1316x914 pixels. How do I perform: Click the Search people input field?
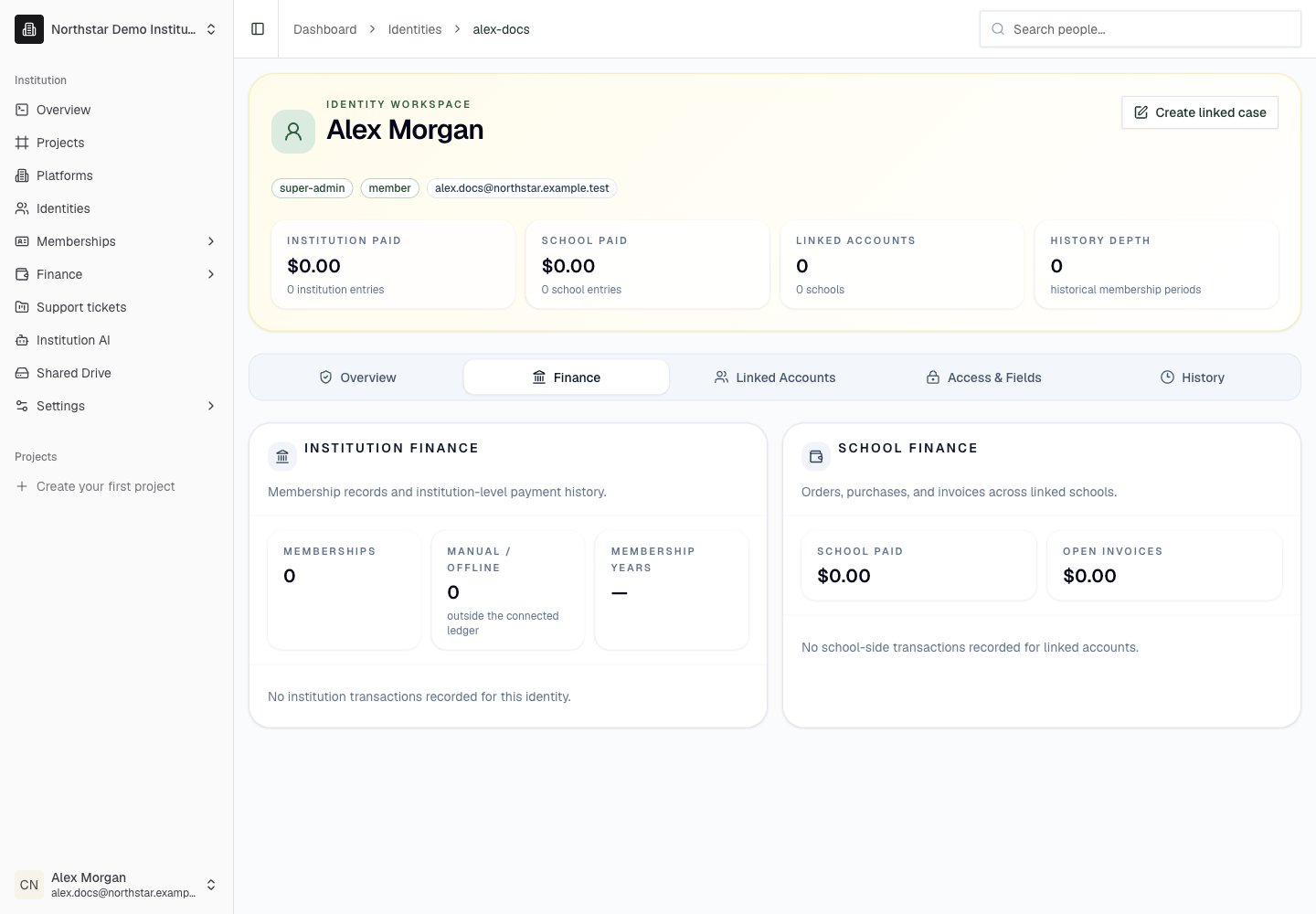click(x=1141, y=29)
